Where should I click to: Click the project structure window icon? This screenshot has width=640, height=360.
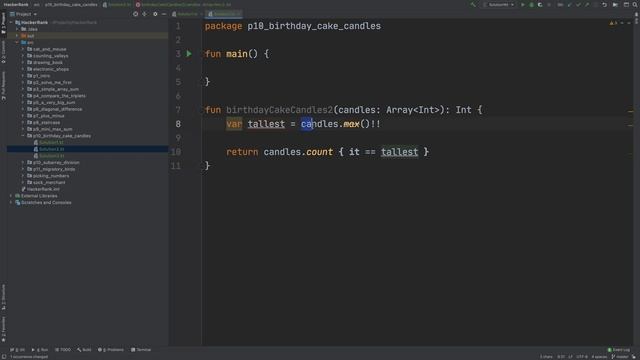coord(626,4)
